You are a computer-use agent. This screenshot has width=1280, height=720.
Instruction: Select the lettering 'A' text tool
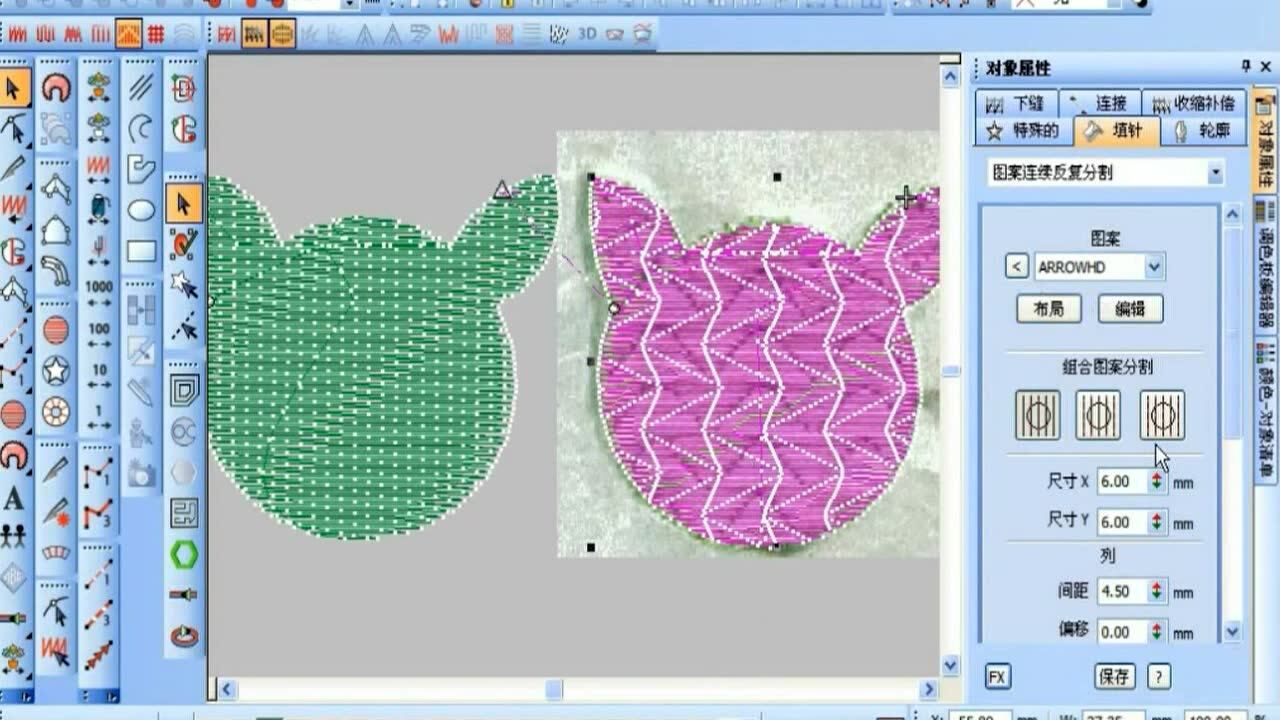click(14, 497)
